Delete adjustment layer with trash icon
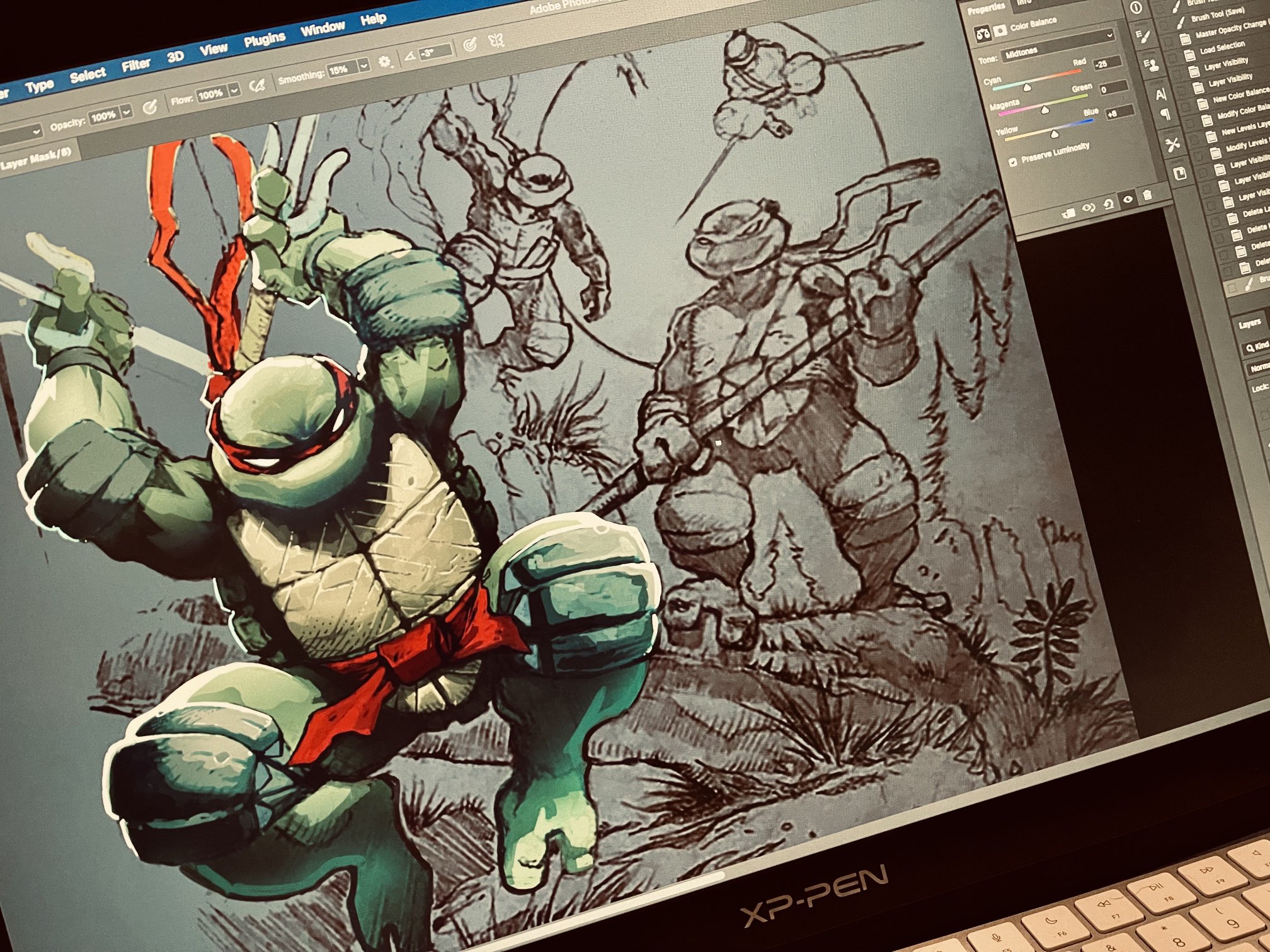This screenshot has width=1270, height=952. coord(1147,195)
